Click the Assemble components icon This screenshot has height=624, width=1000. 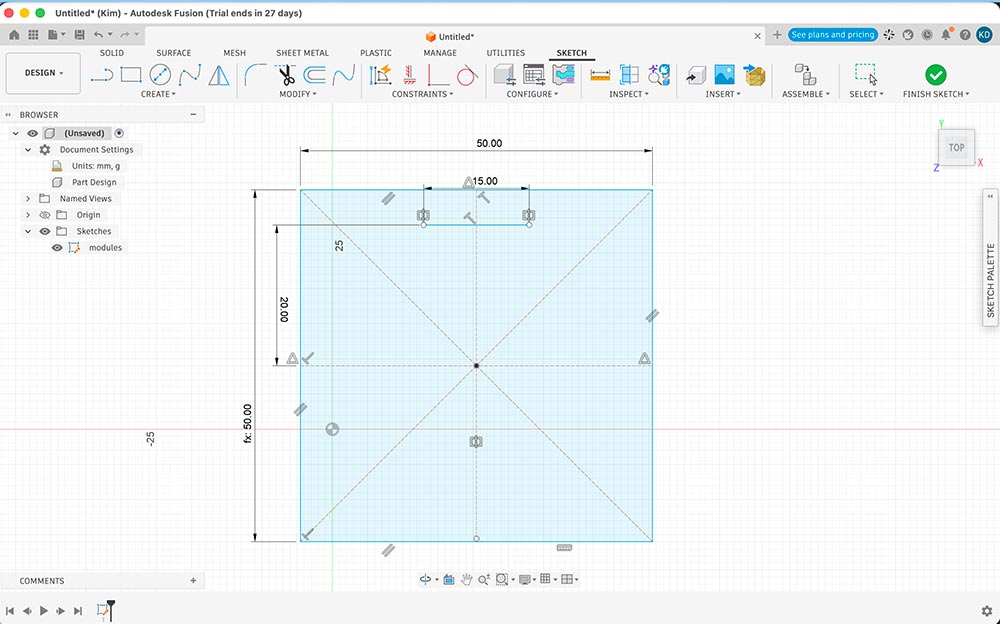[805, 75]
